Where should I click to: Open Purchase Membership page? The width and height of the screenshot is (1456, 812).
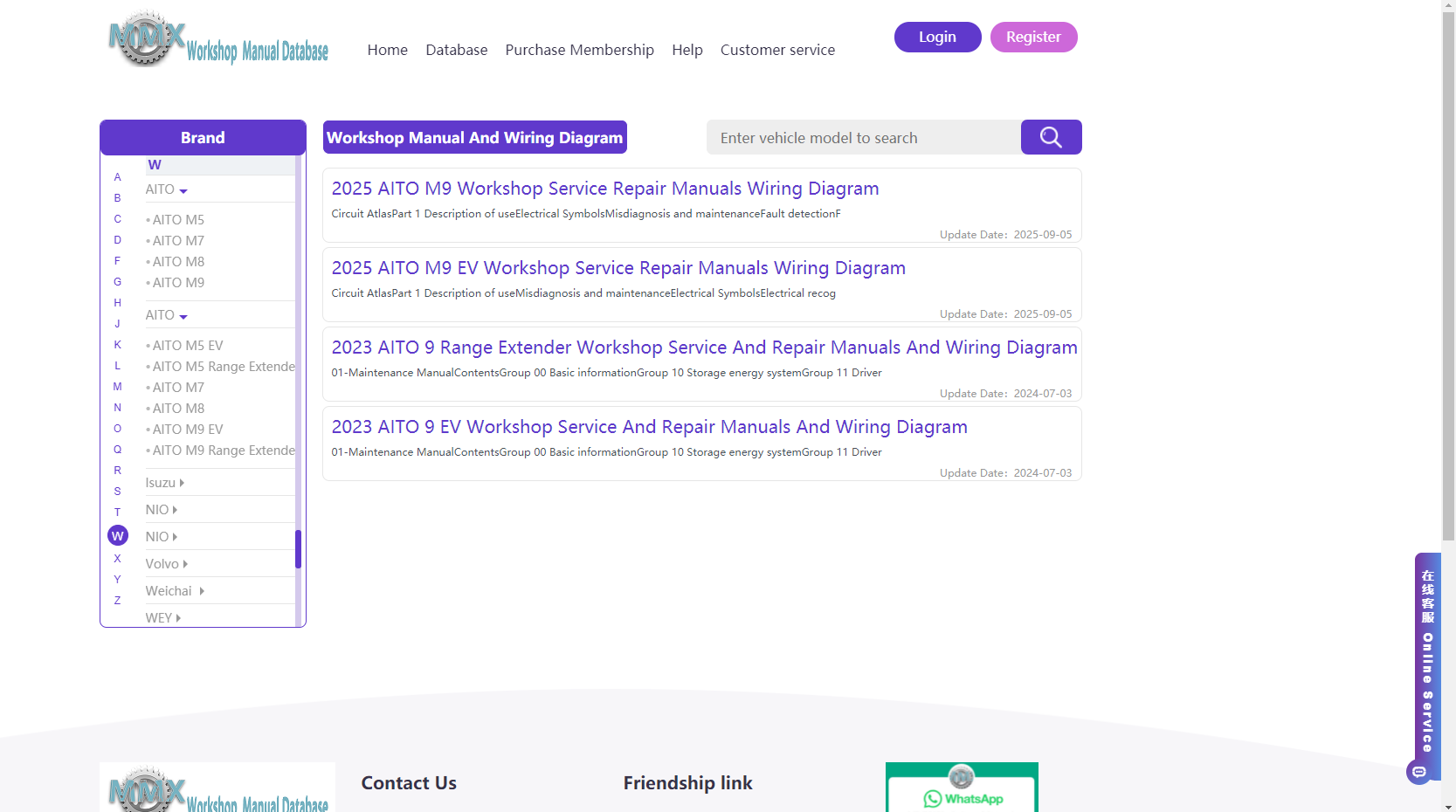click(x=580, y=50)
